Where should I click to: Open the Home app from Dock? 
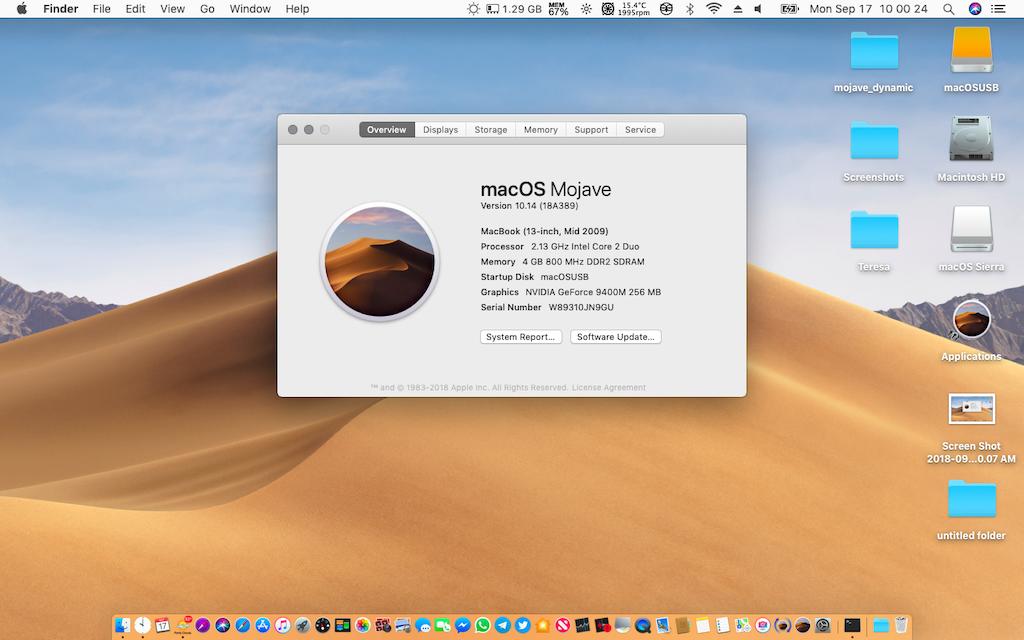(543, 626)
